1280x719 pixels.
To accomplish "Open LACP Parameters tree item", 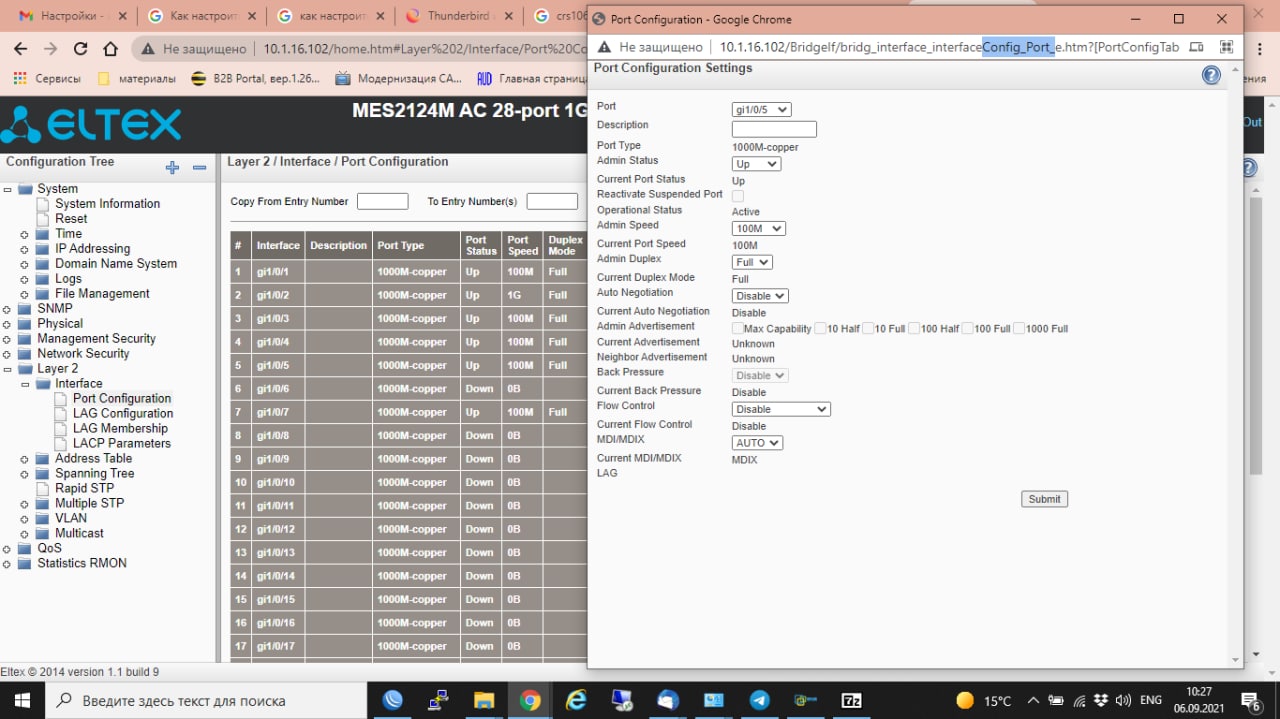I will pos(122,444).
